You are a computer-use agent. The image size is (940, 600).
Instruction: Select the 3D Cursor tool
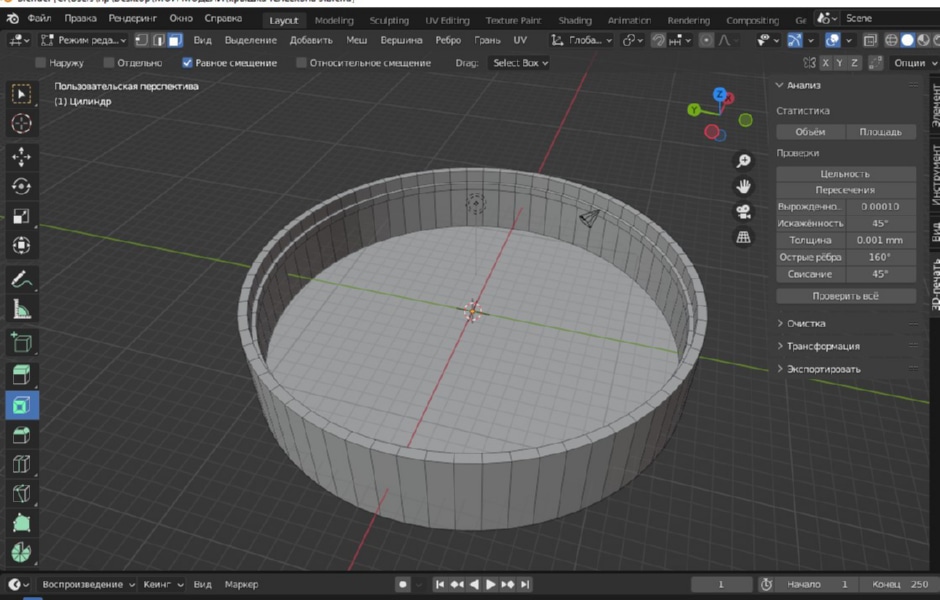(x=22, y=123)
